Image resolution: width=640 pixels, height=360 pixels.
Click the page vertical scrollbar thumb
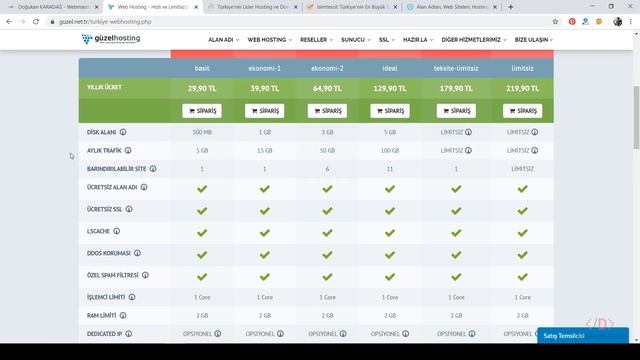(x=636, y=118)
